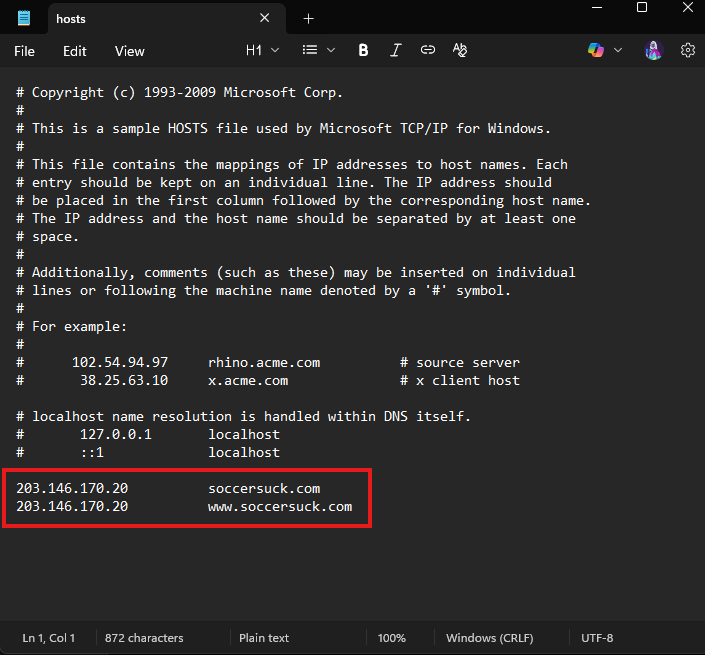Click the Ln 1, Col 1 status indicator

(49, 638)
